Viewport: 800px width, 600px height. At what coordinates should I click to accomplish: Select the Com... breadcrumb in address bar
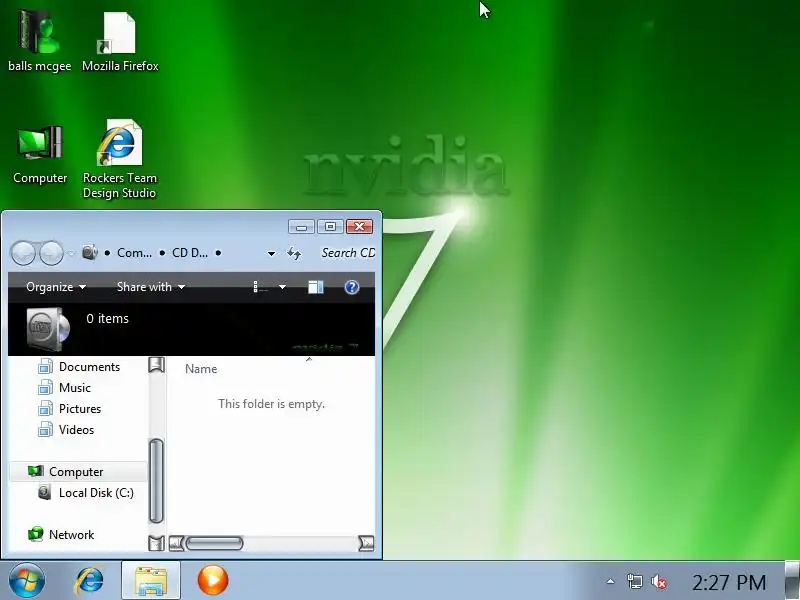pyautogui.click(x=134, y=253)
